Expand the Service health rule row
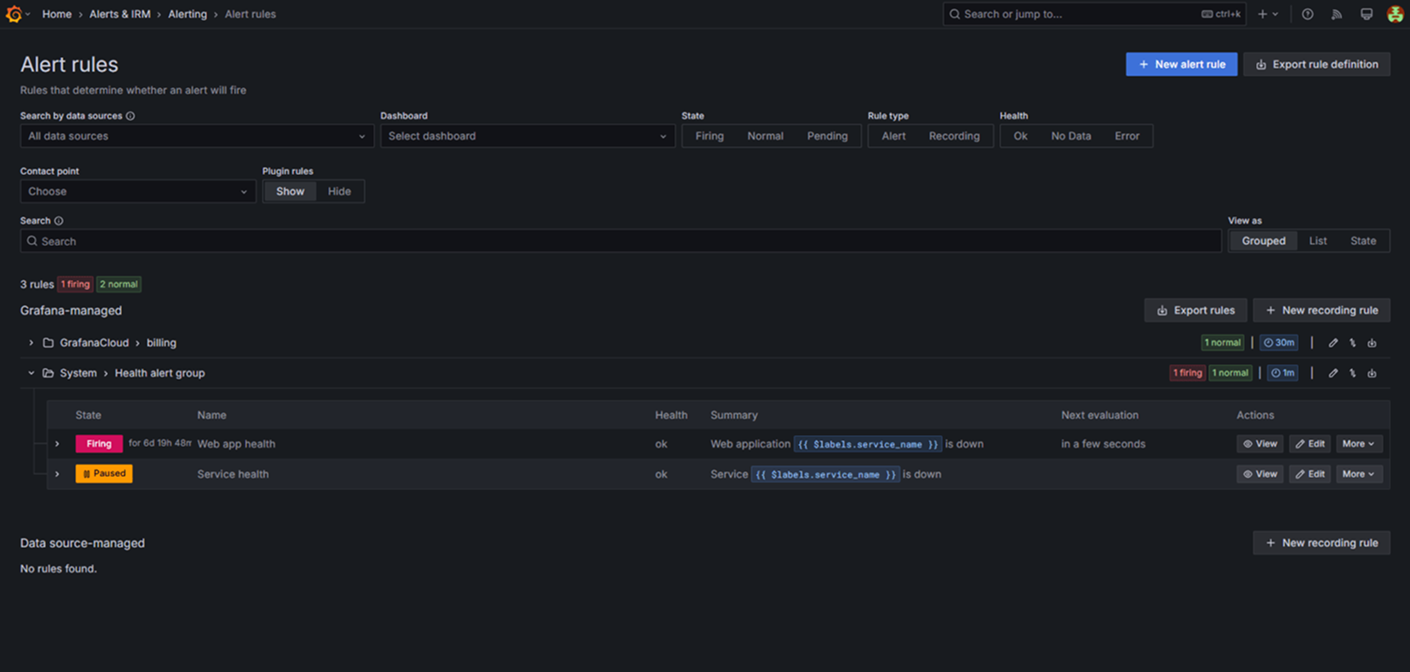 point(57,474)
